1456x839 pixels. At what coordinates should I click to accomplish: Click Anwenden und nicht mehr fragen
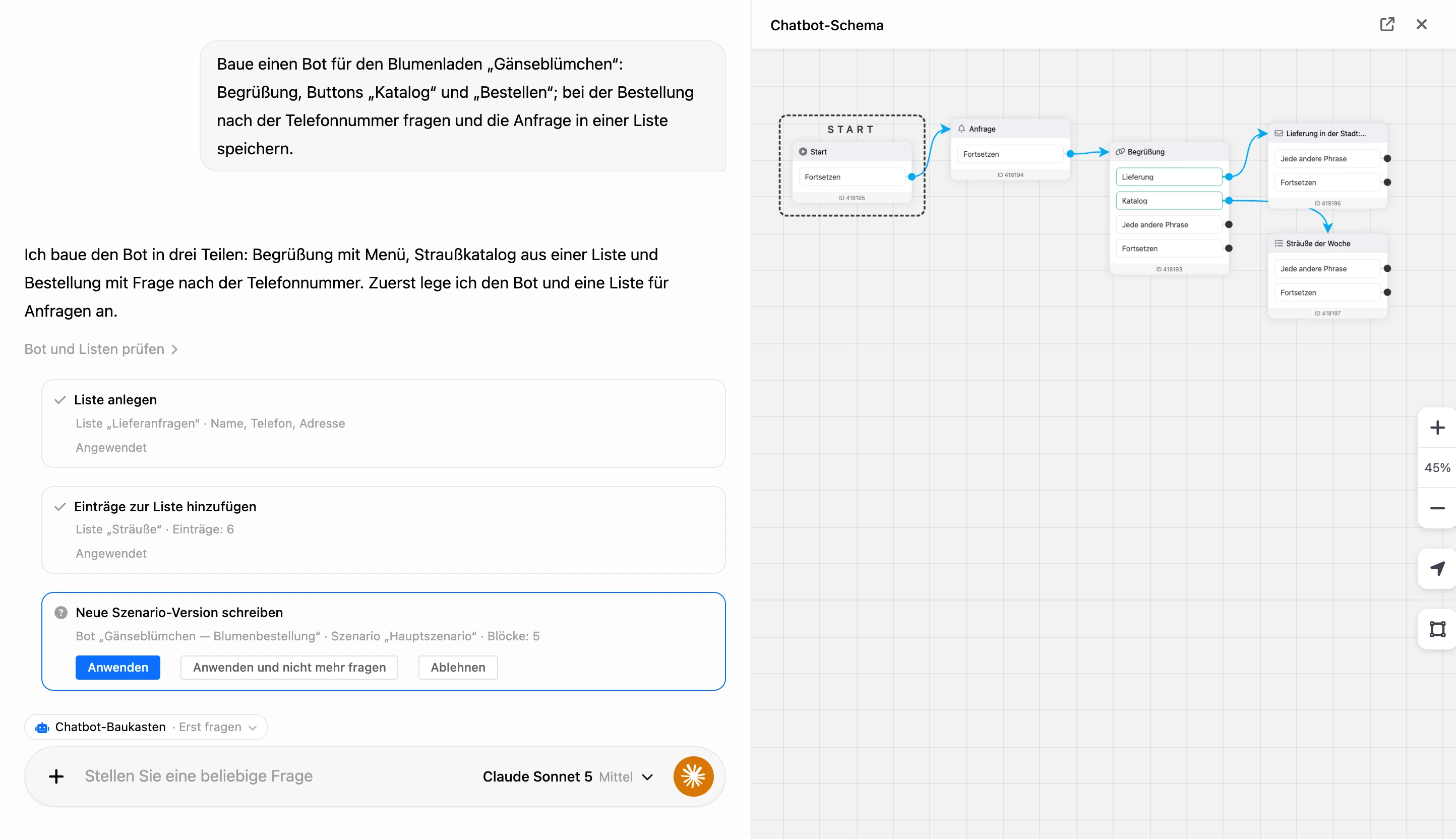point(289,667)
